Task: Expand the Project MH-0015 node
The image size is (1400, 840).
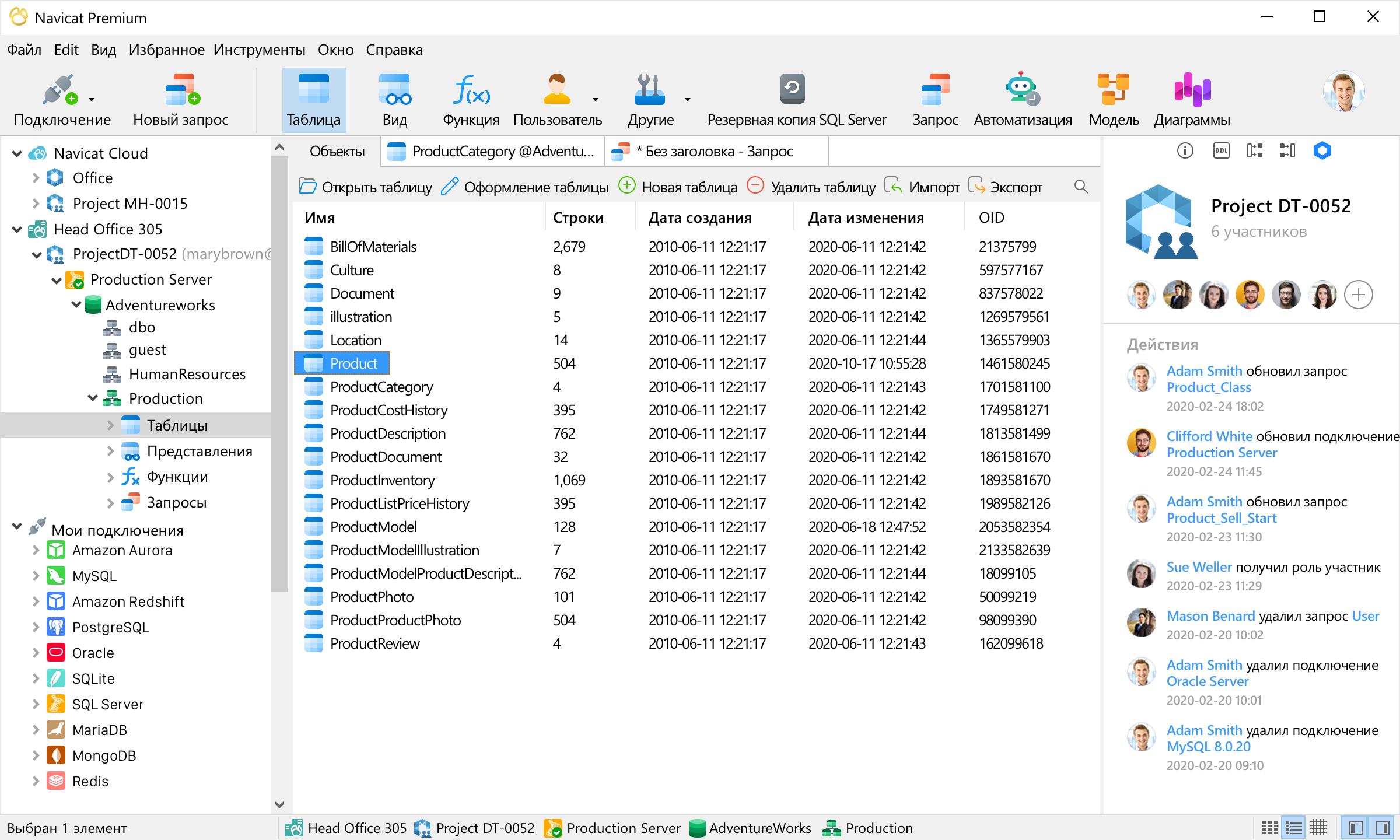Action: 36,204
